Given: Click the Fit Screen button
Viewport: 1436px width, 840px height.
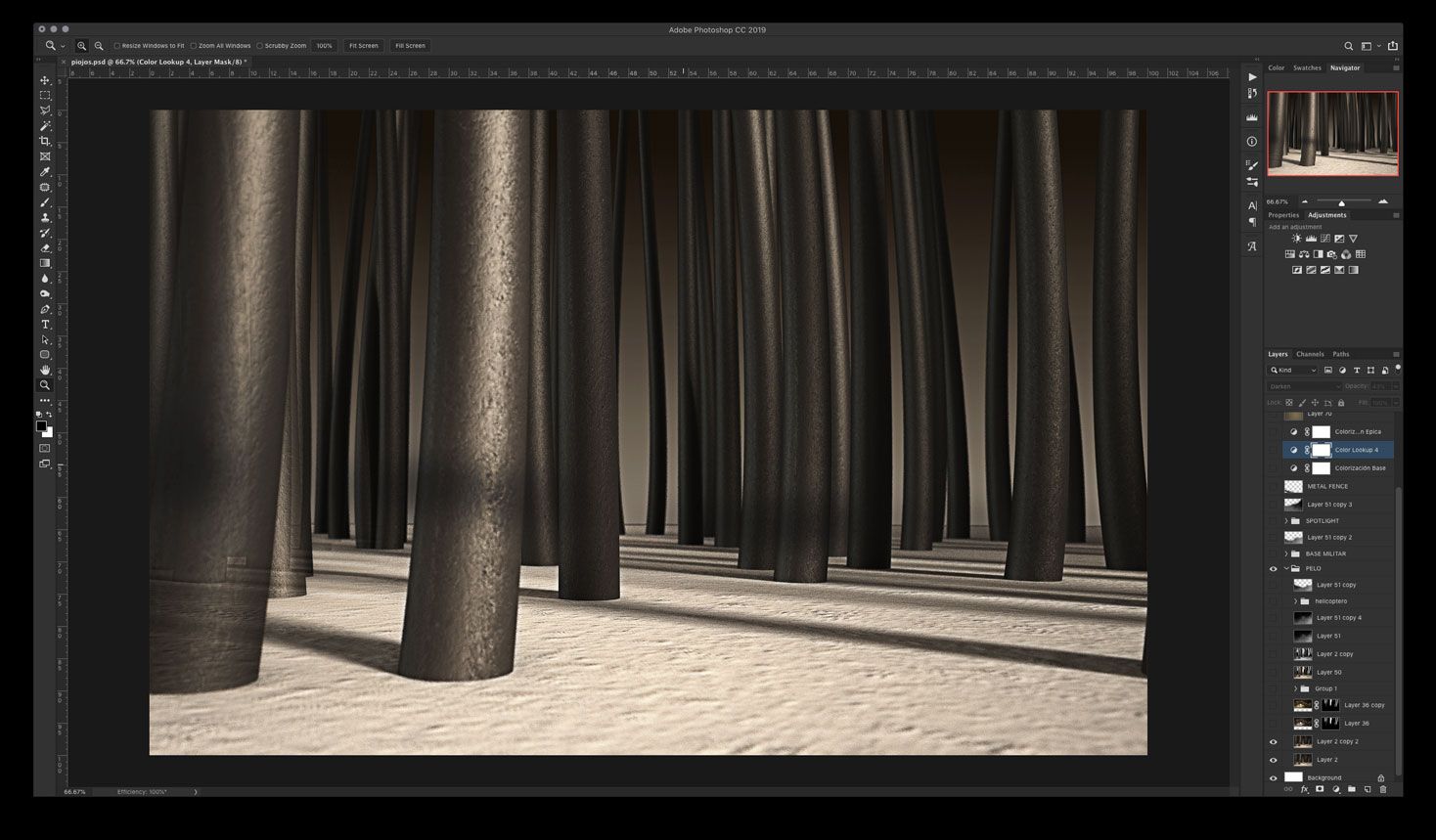Looking at the screenshot, I should coord(363,46).
